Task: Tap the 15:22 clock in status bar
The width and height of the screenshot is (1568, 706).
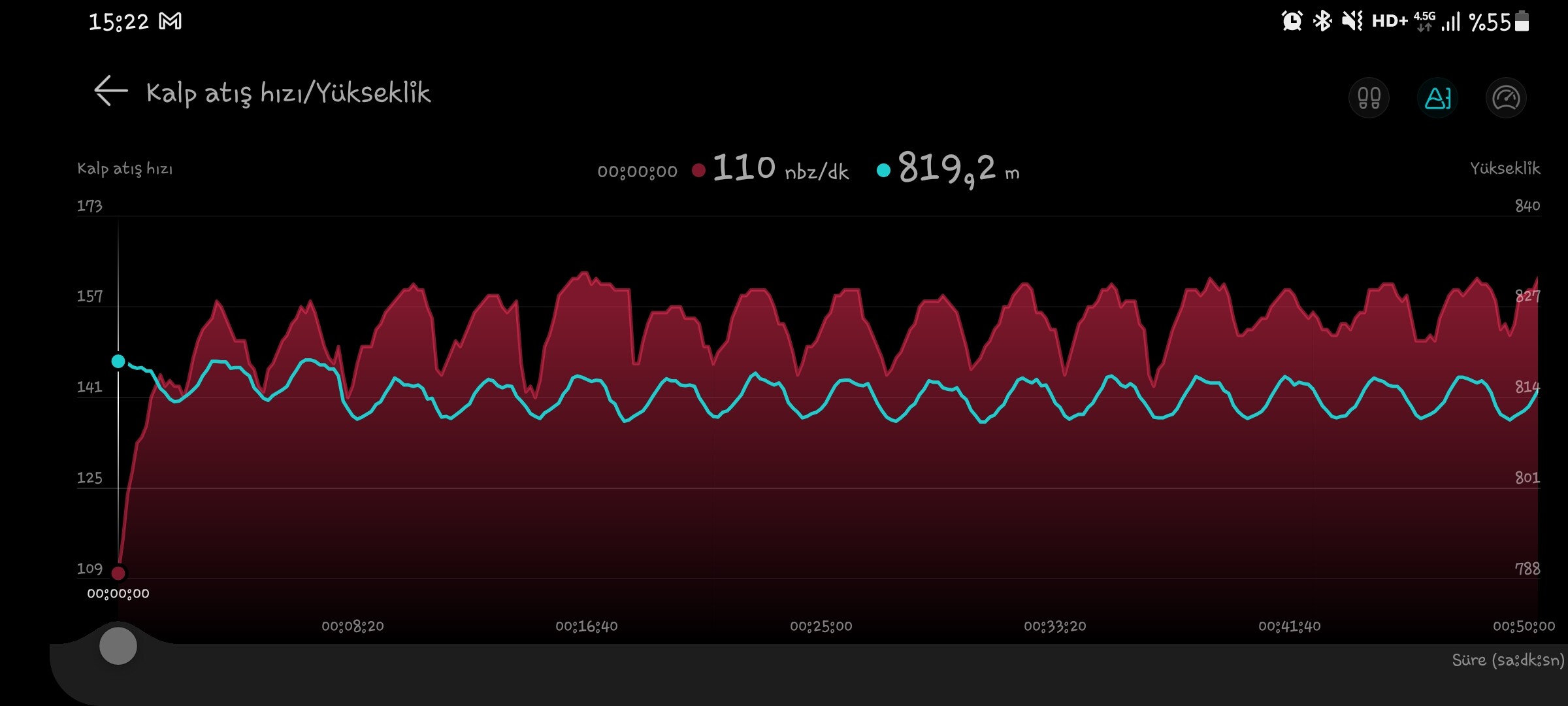Action: point(118,22)
